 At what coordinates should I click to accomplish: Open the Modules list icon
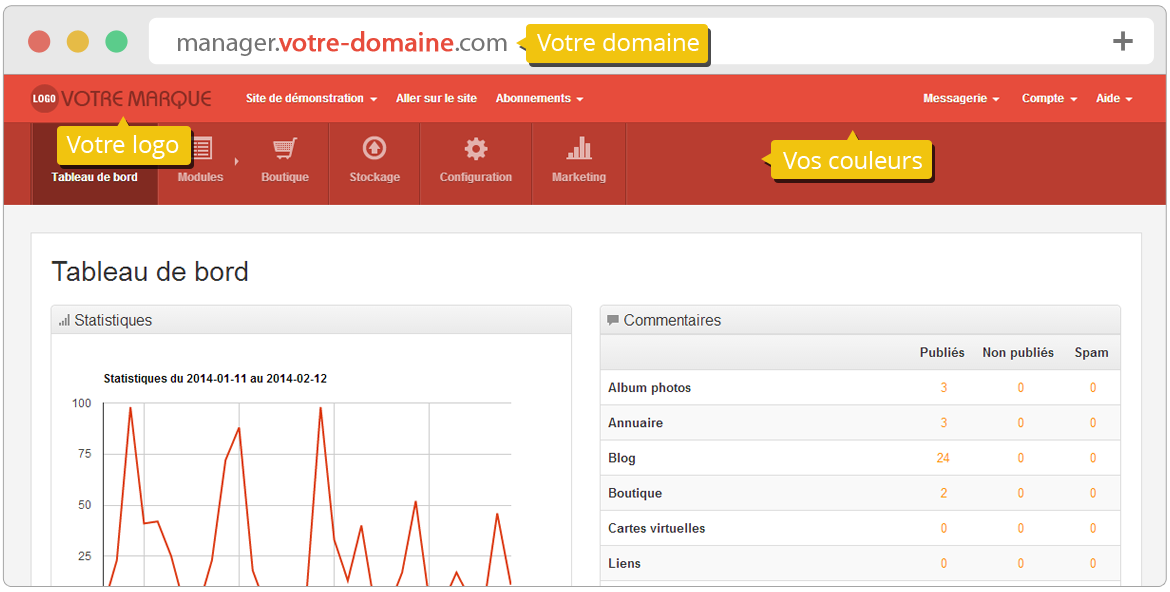tap(201, 149)
